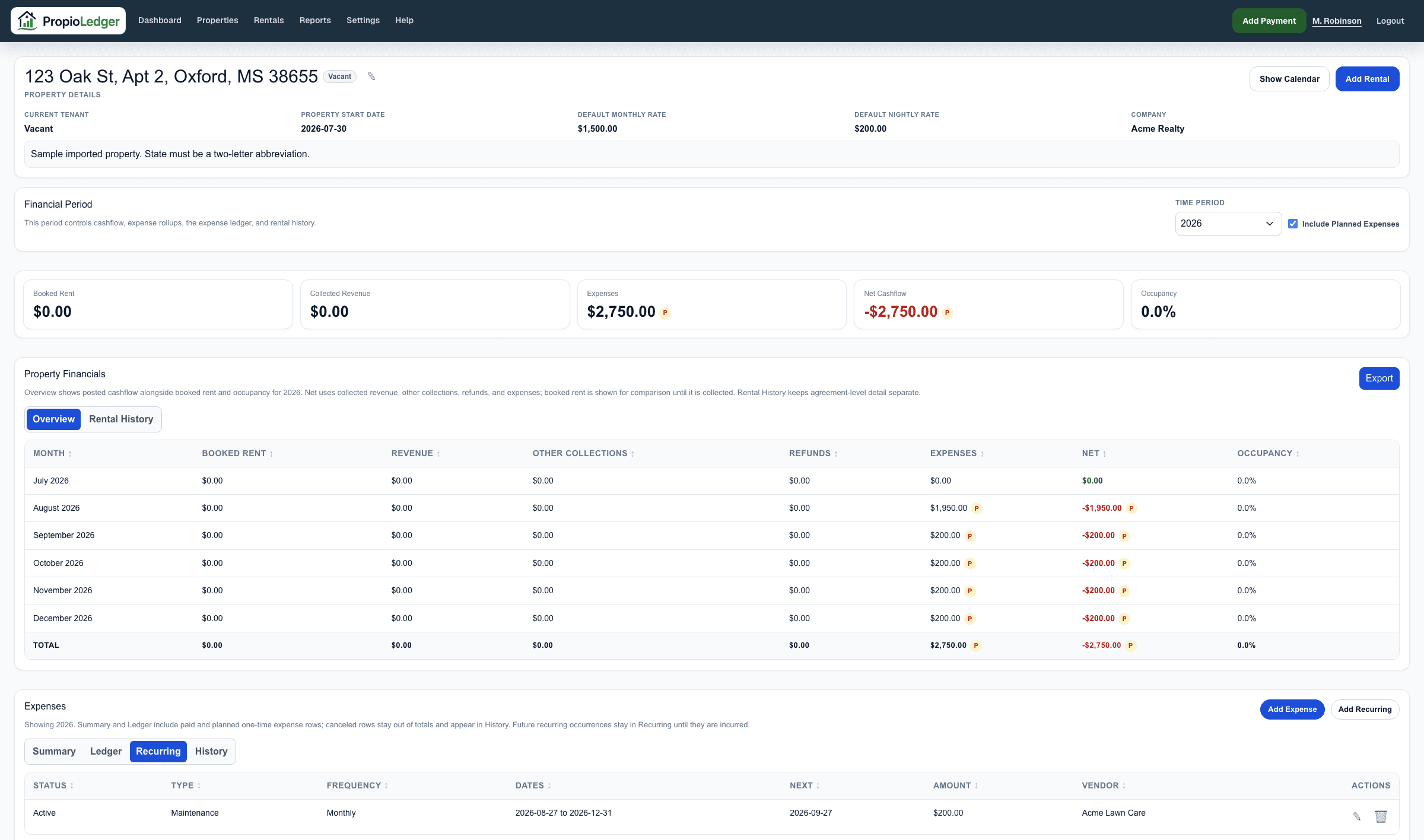
Task: Delete the Acme Lawn Care recurring expense
Action: [1381, 816]
